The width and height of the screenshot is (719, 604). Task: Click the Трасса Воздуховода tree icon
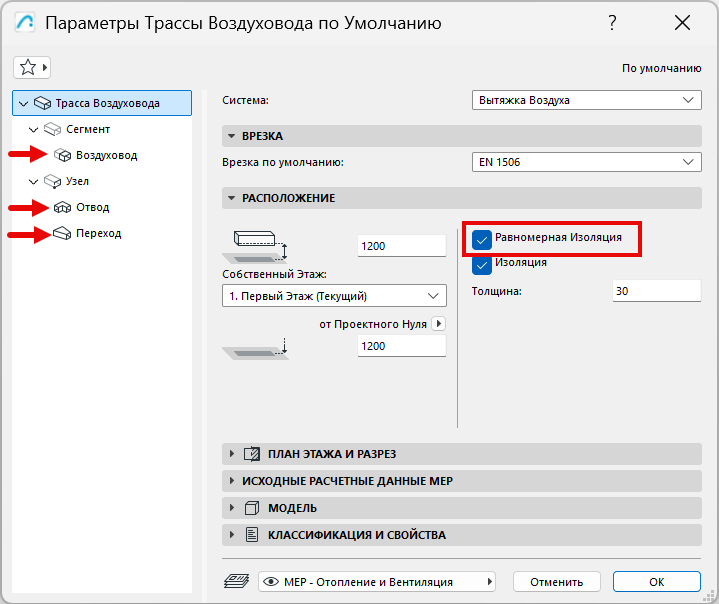tap(43, 103)
